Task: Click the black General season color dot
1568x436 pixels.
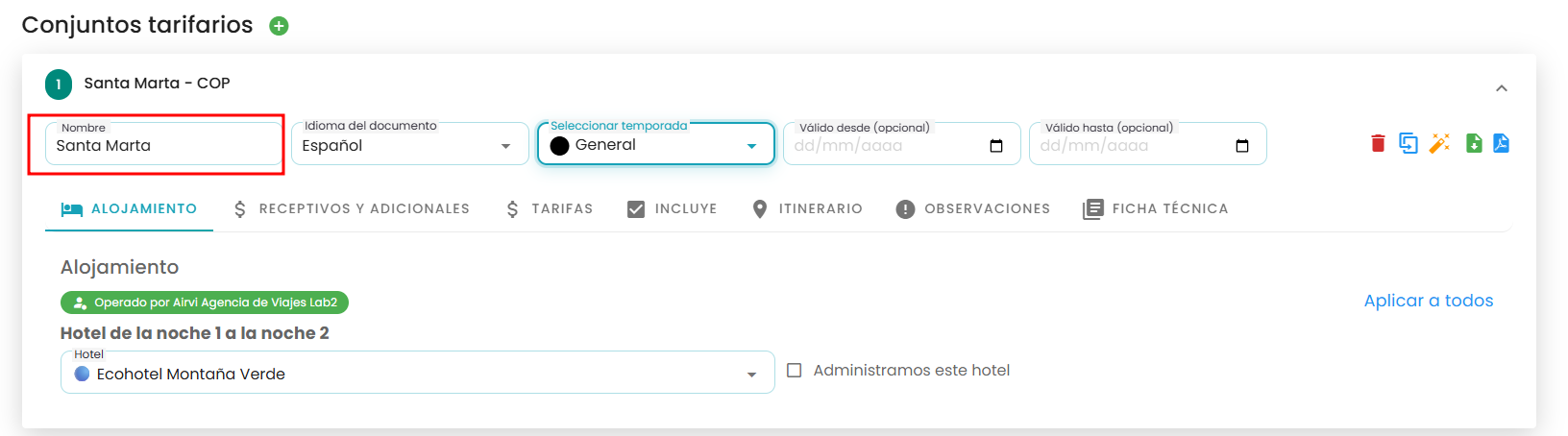Action: (x=560, y=145)
